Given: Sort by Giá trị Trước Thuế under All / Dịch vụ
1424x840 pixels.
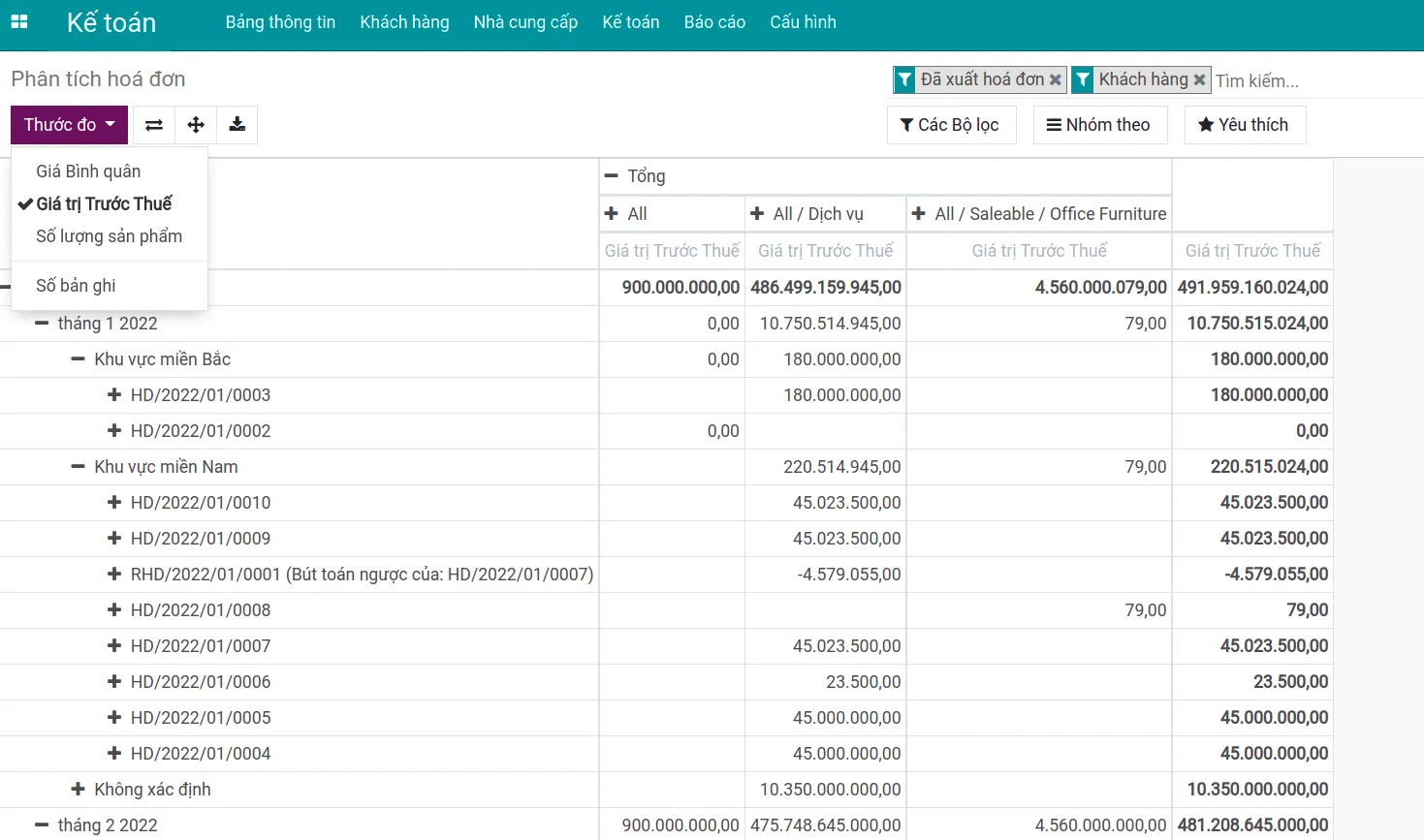Looking at the screenshot, I should (825, 251).
